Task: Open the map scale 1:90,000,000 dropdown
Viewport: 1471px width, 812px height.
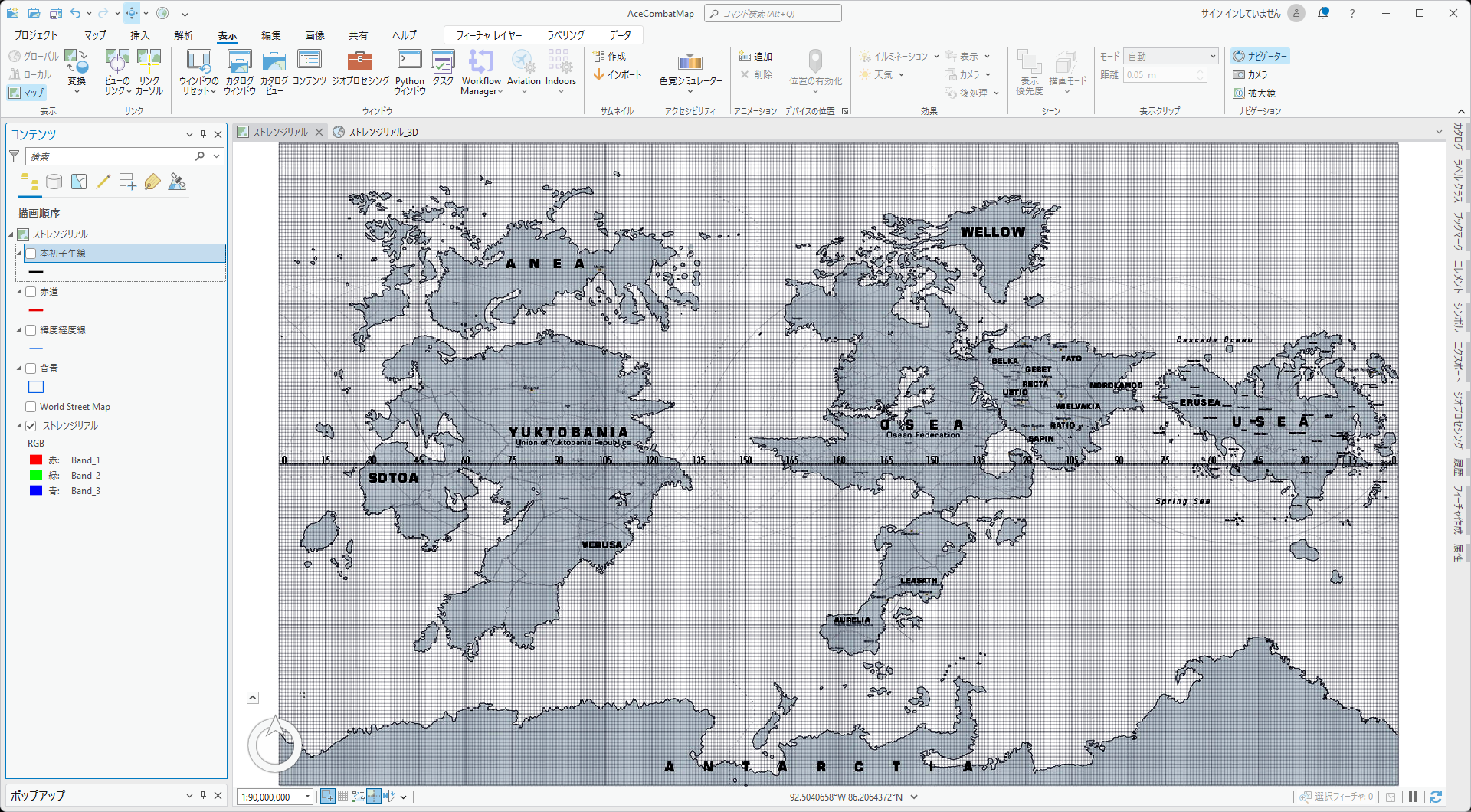Action: tap(307, 797)
